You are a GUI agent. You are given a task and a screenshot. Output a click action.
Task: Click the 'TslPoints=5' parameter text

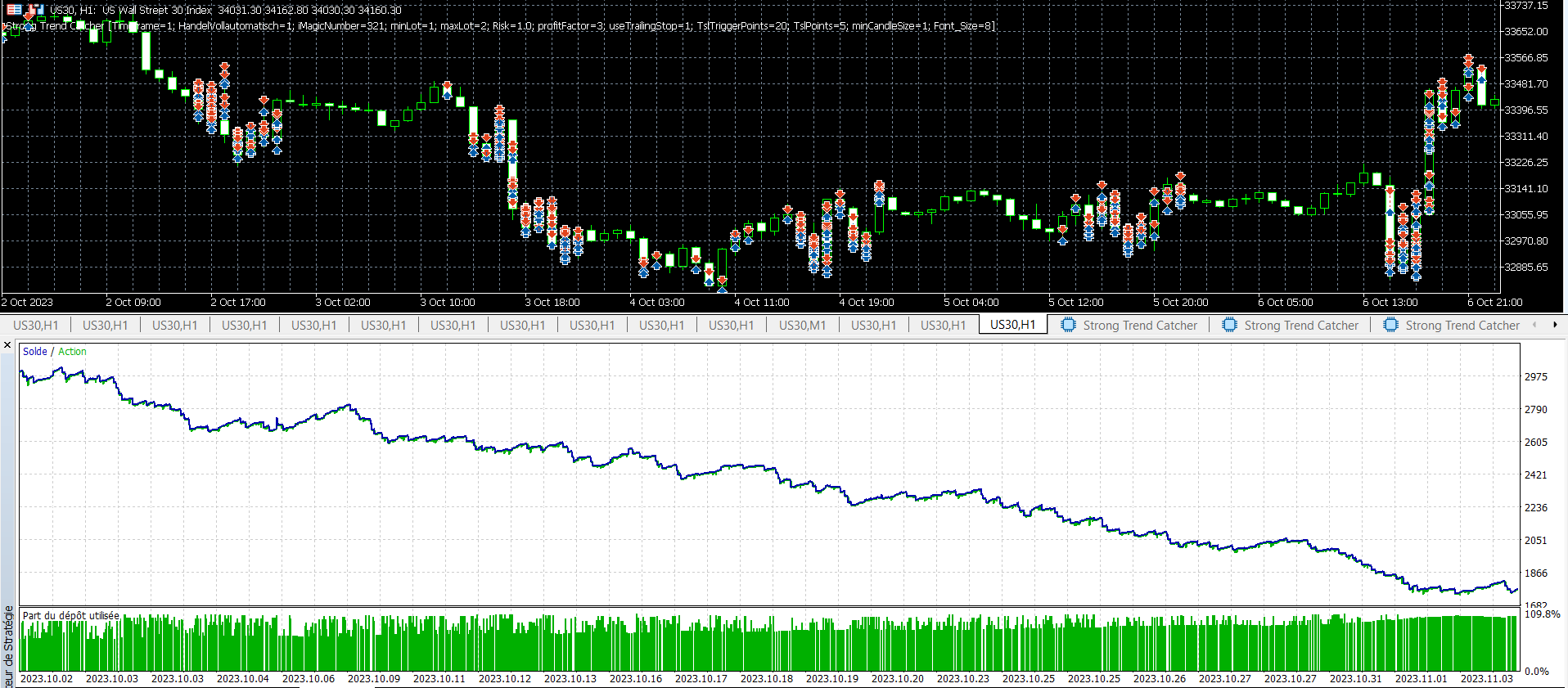820,26
